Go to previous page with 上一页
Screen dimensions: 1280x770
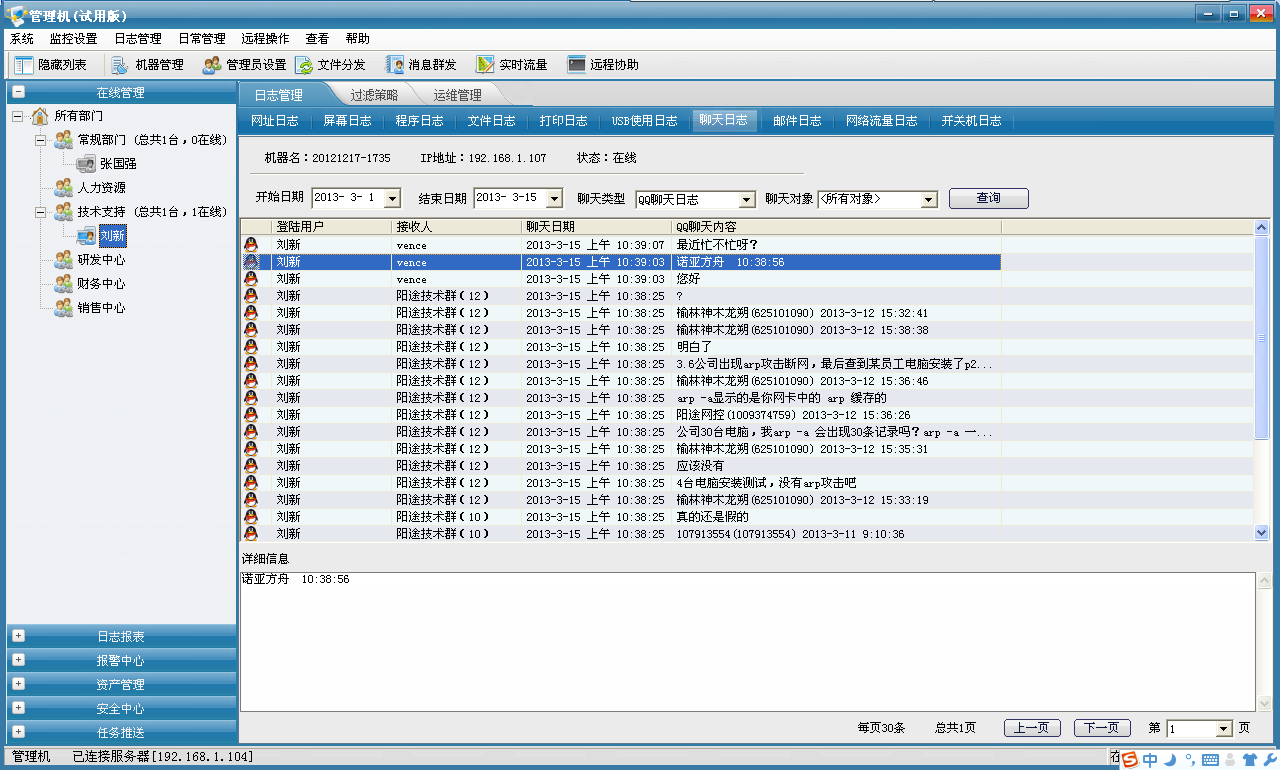1032,728
